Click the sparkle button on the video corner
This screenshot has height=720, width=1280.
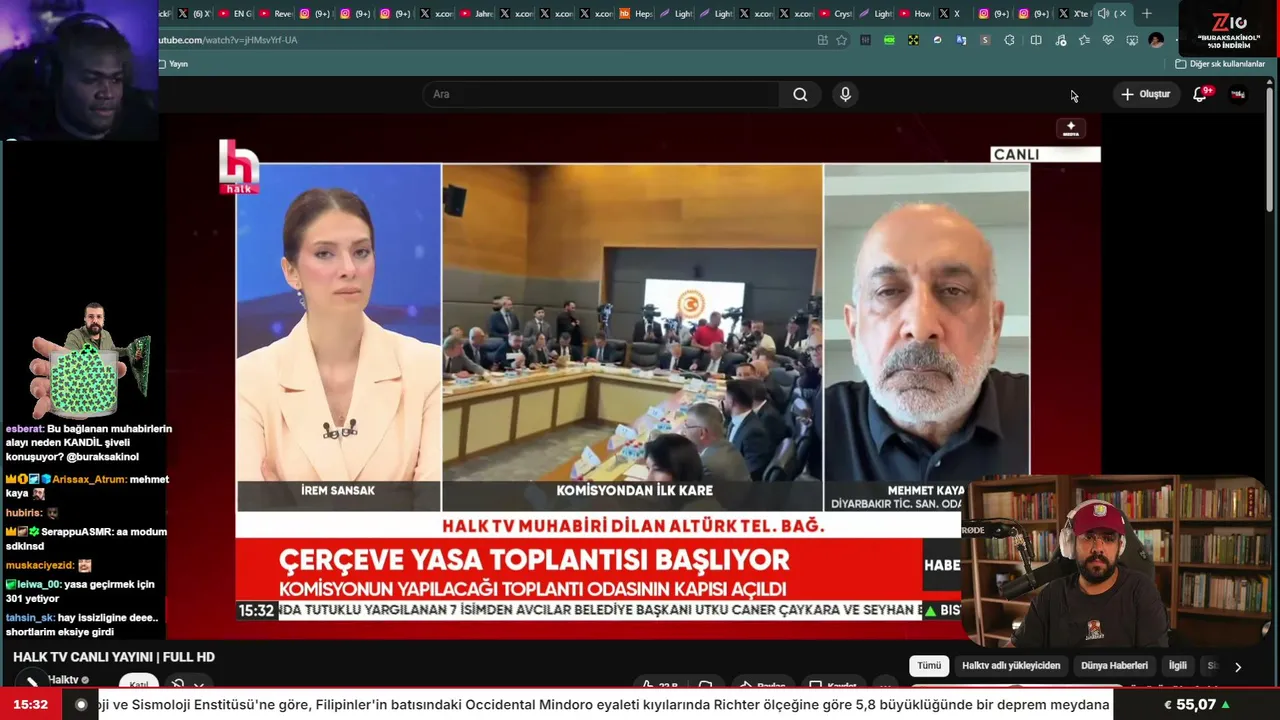(x=1071, y=129)
